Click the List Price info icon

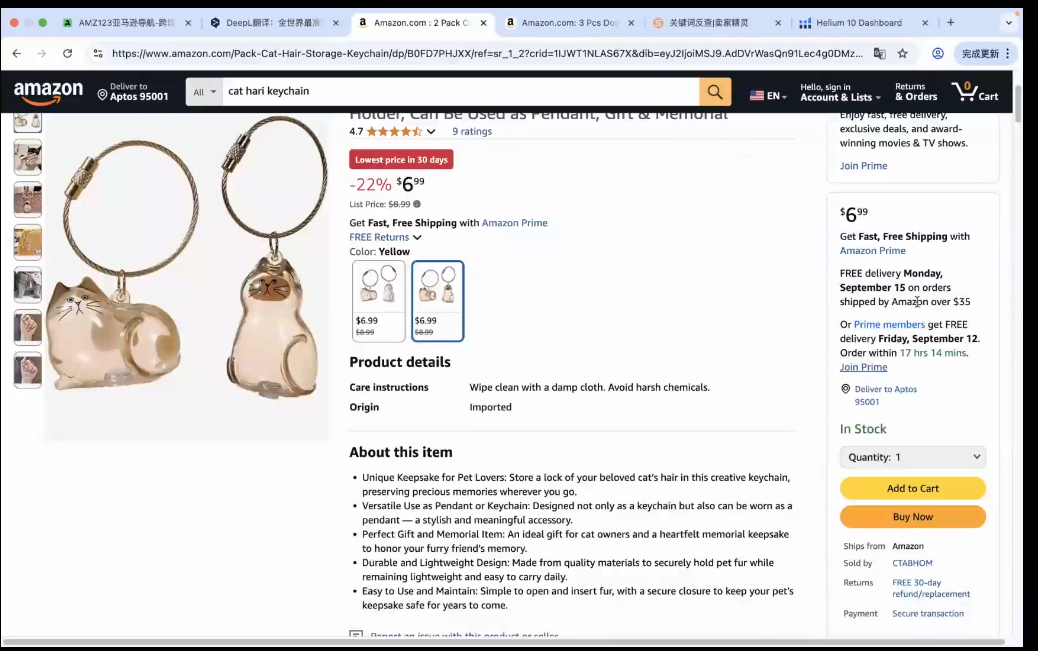pyautogui.click(x=417, y=204)
